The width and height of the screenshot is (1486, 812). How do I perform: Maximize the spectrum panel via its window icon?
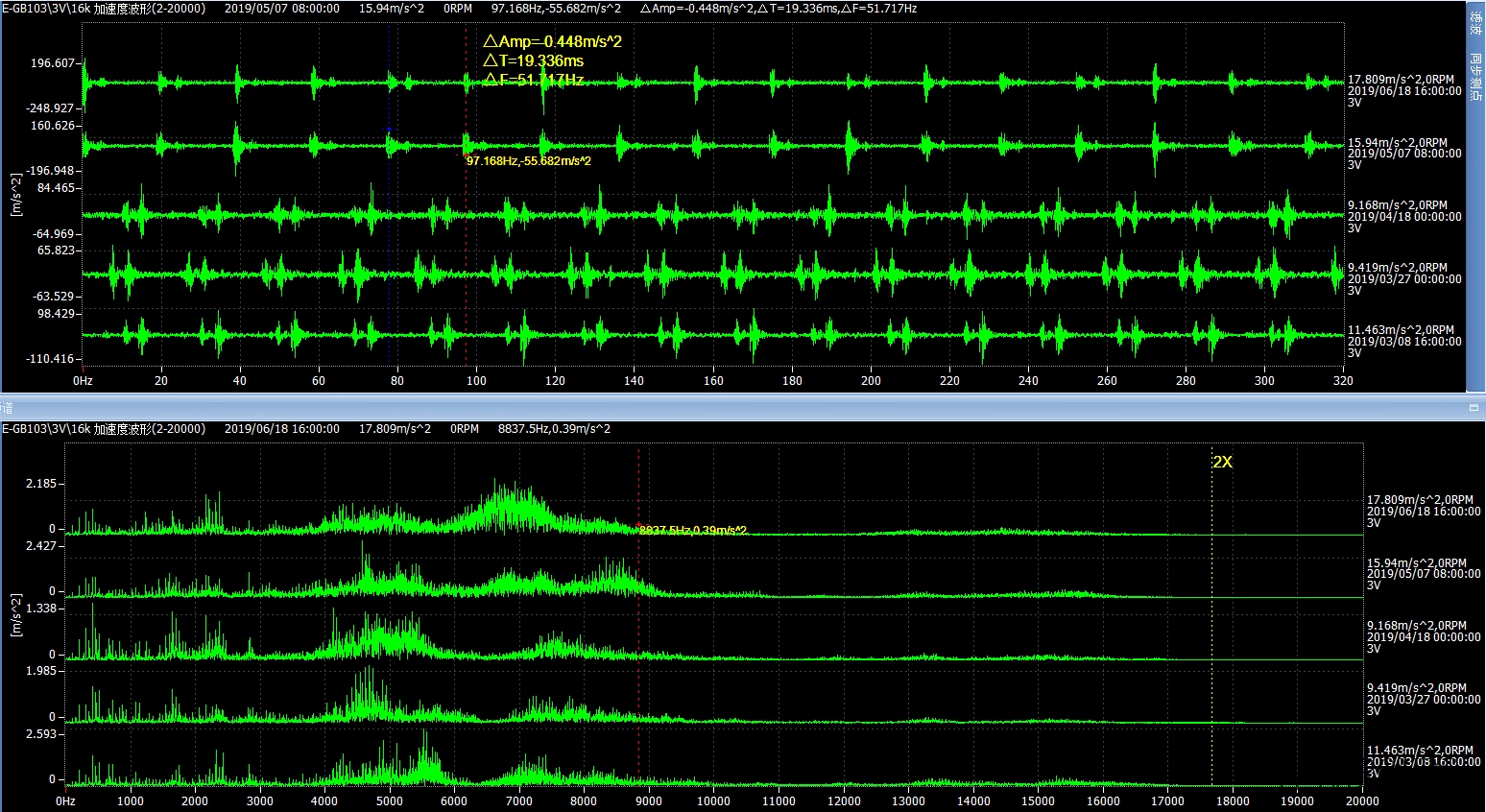point(1474,408)
